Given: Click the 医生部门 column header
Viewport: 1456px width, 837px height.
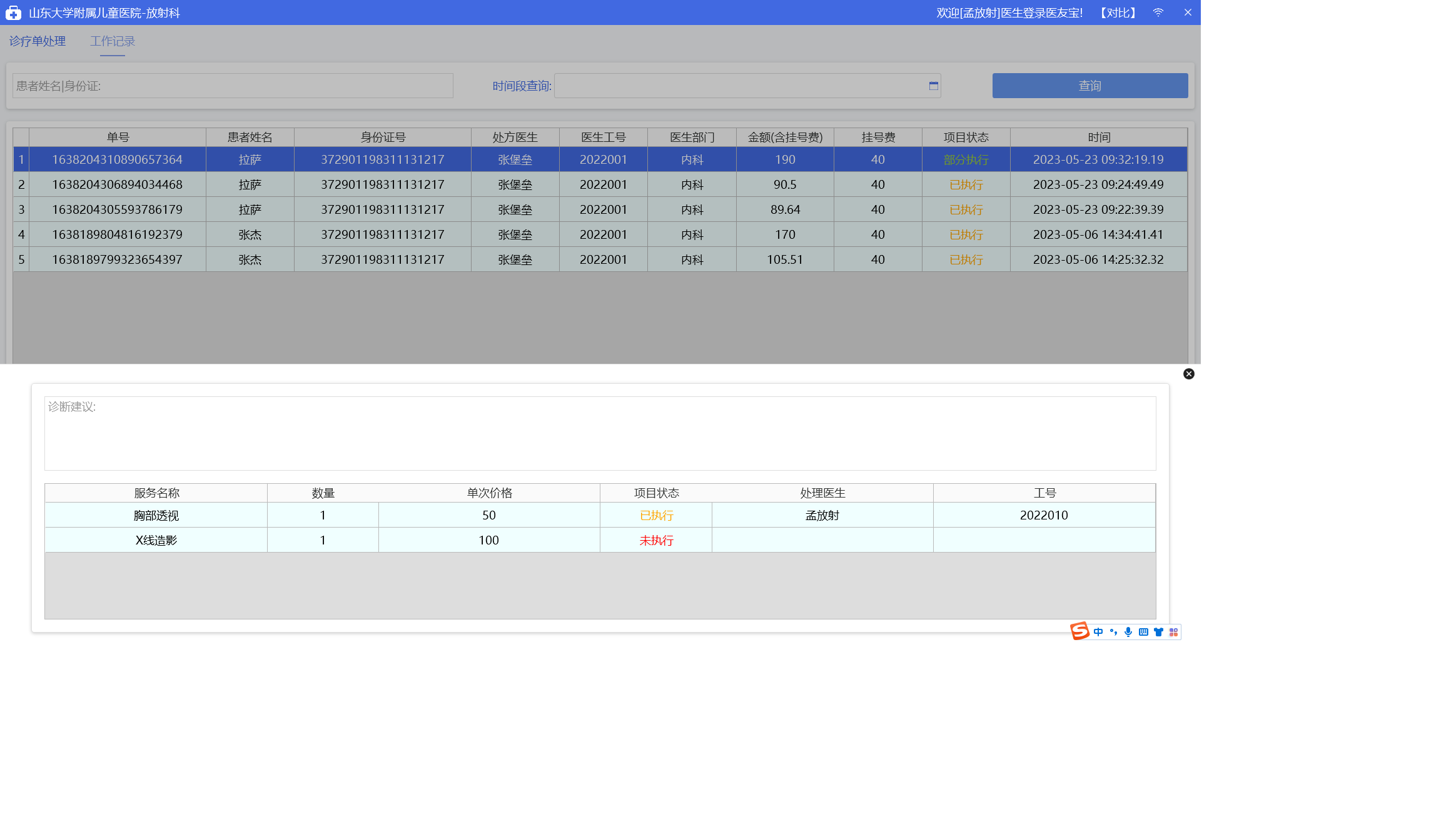Looking at the screenshot, I should point(692,138).
